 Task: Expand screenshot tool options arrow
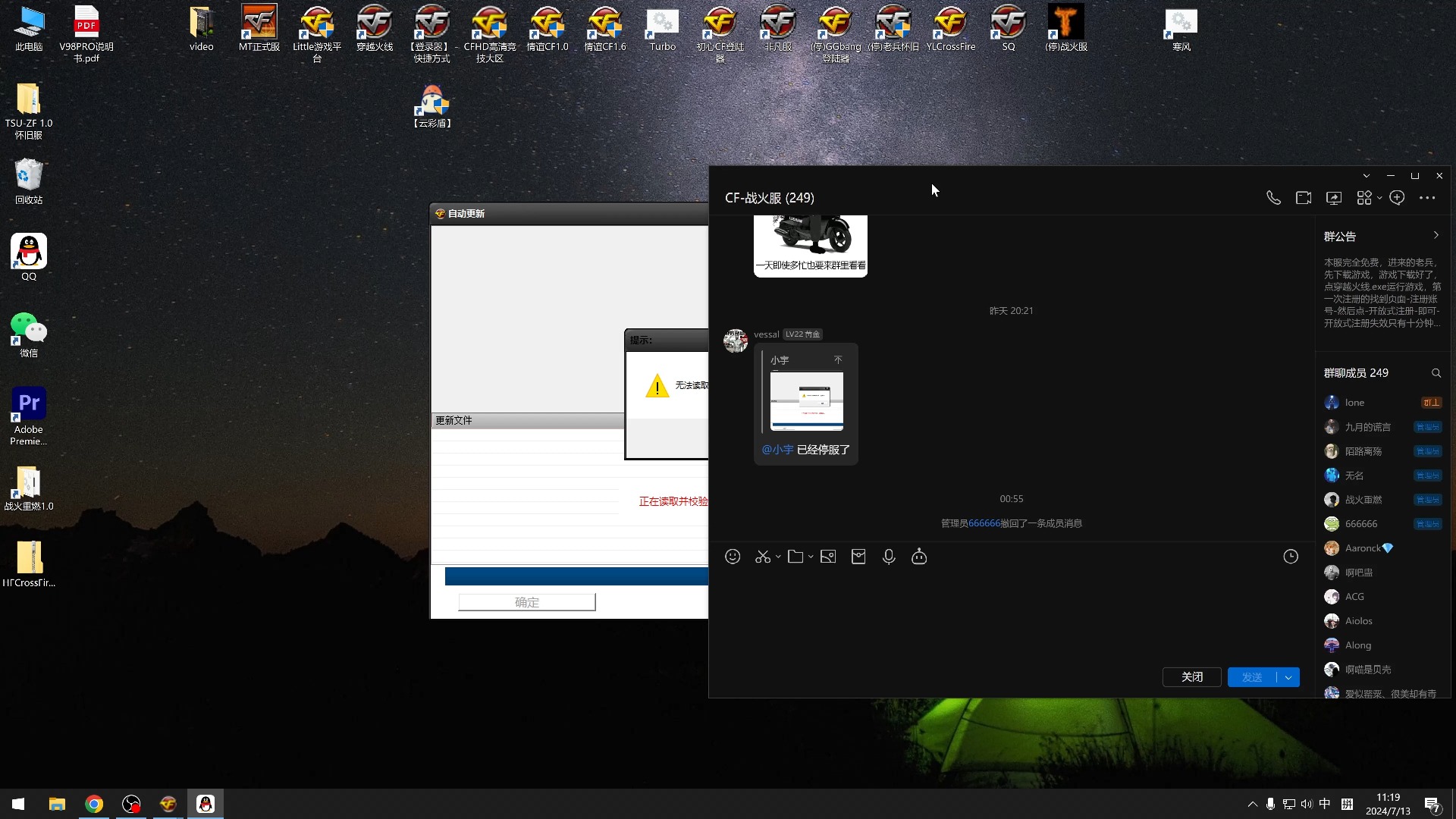coord(778,557)
